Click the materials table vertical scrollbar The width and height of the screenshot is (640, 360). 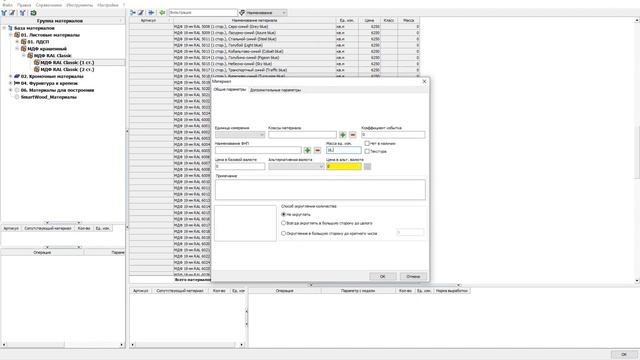[637, 150]
